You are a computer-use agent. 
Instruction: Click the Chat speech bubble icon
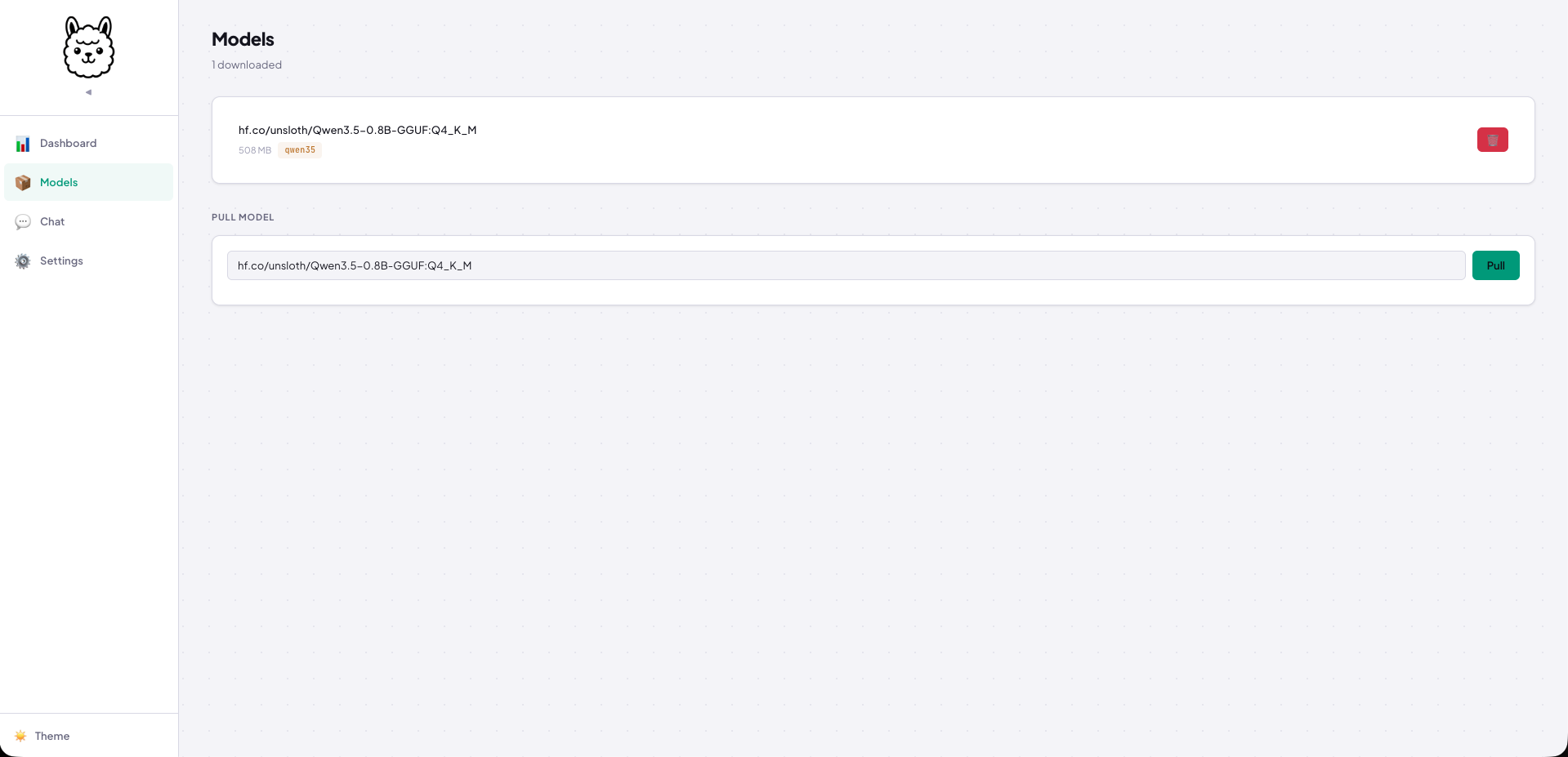[x=23, y=222]
